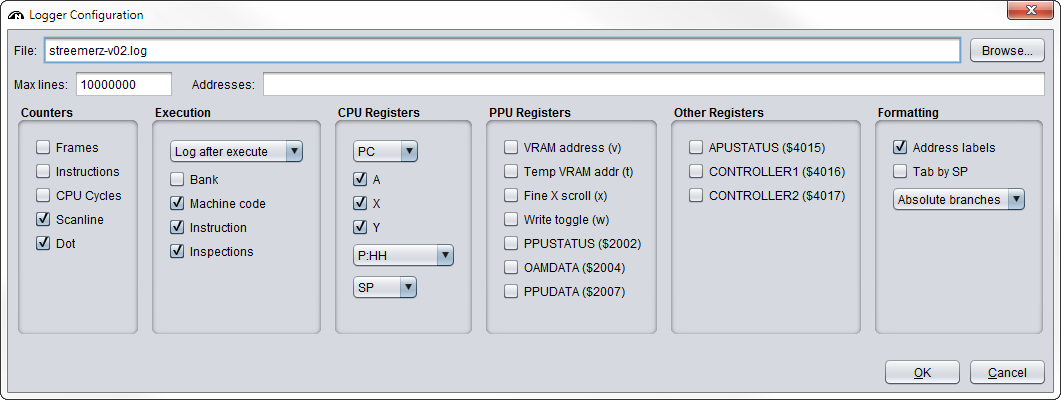This screenshot has width=1061, height=400.
Task: Check PPUSTATUS ($2002) register
Action: click(511, 243)
